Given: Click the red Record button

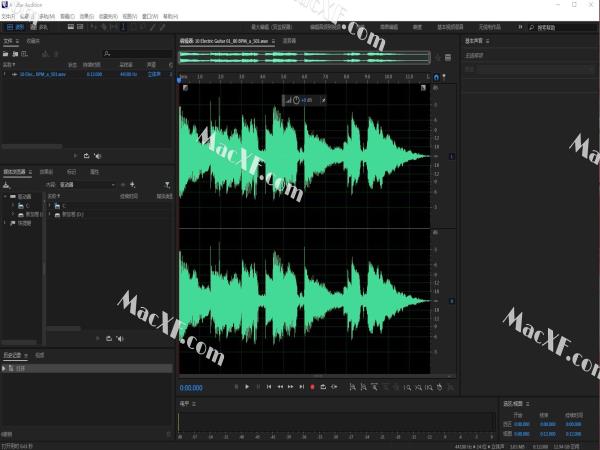Looking at the screenshot, I should (x=312, y=386).
